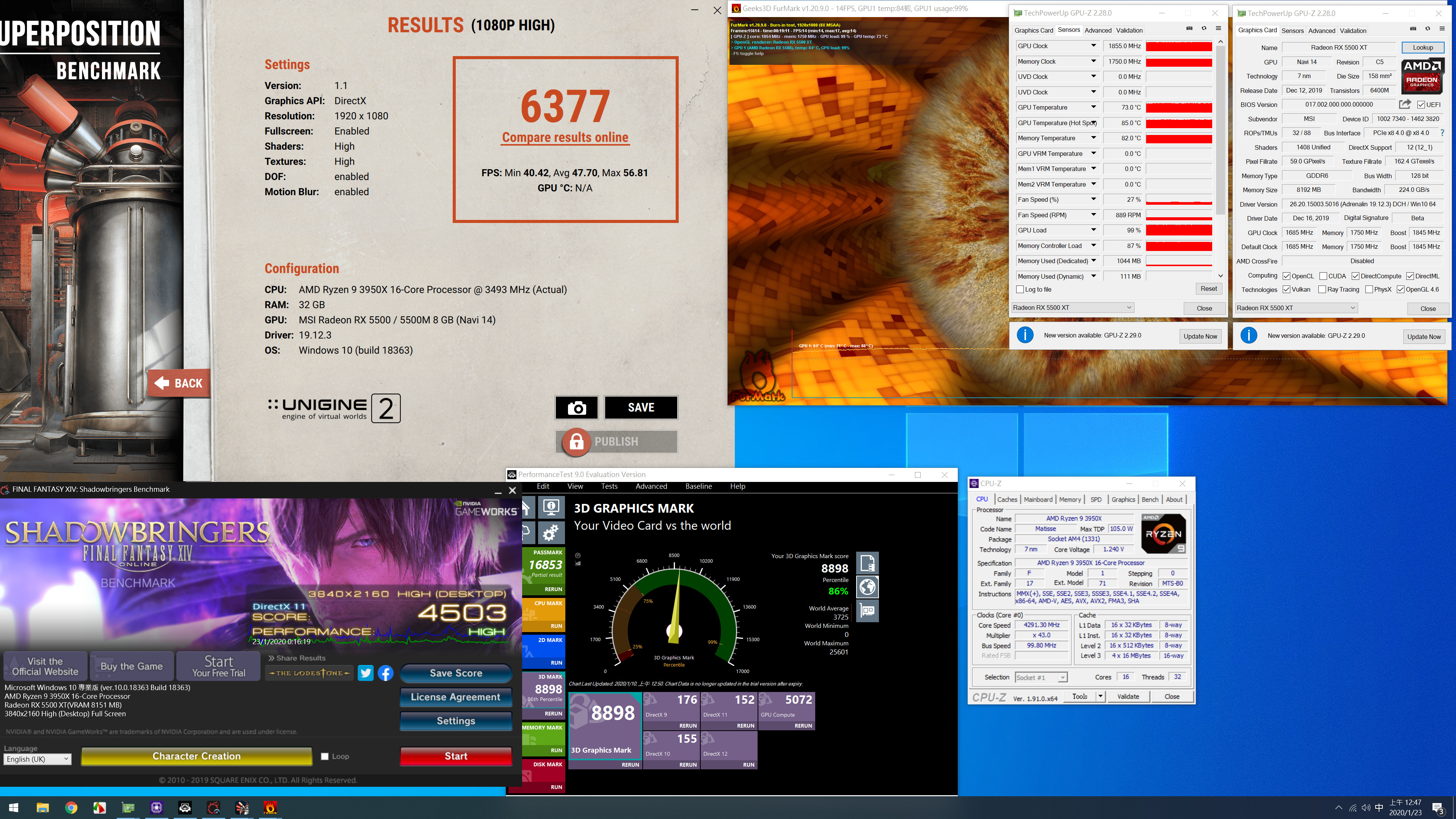Click the FurMark taskbar icon
1456x819 pixels.
270,808
